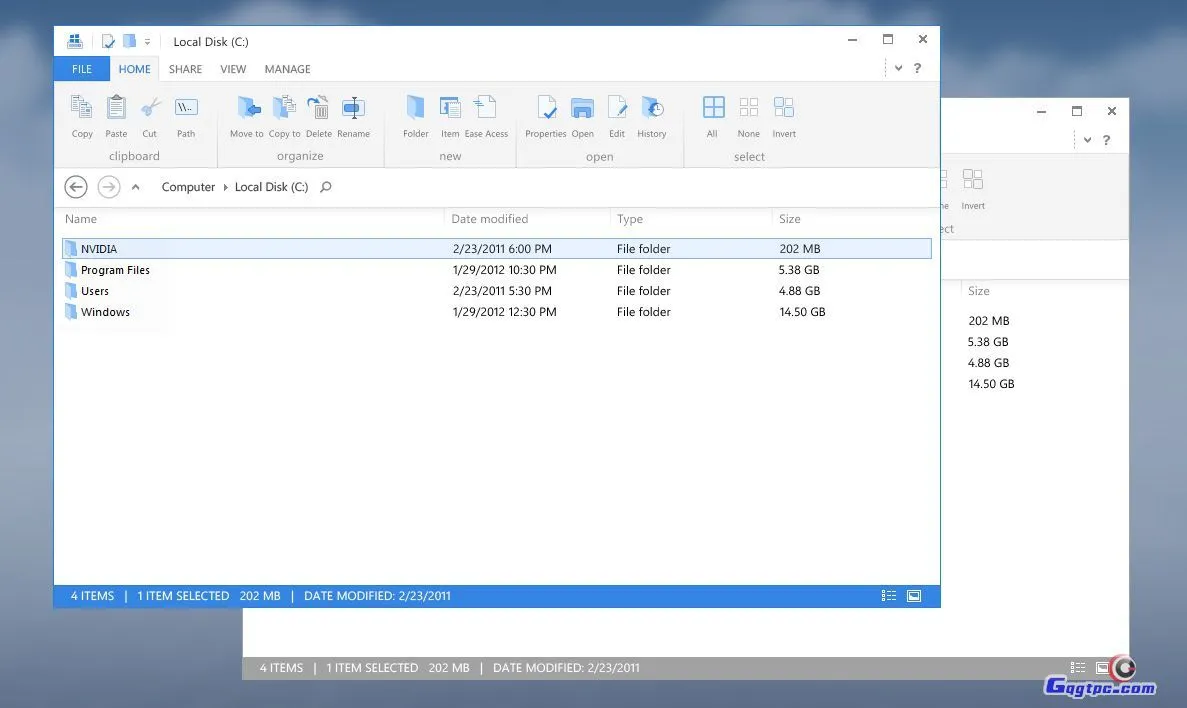Open the FILE menu tab
Screen dimensions: 1187x708
coord(82,69)
